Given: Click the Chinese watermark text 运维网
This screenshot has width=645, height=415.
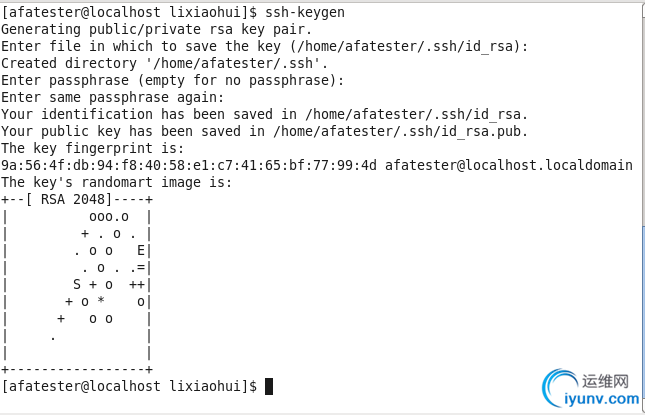Looking at the screenshot, I should coord(605,381).
